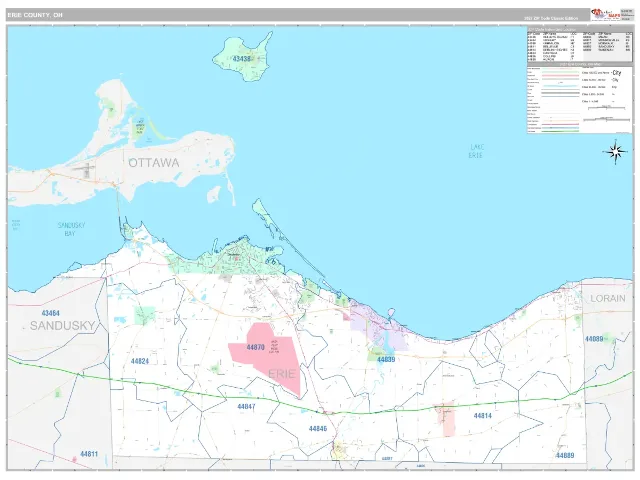Select ZIP code label 44811

pos(89,454)
